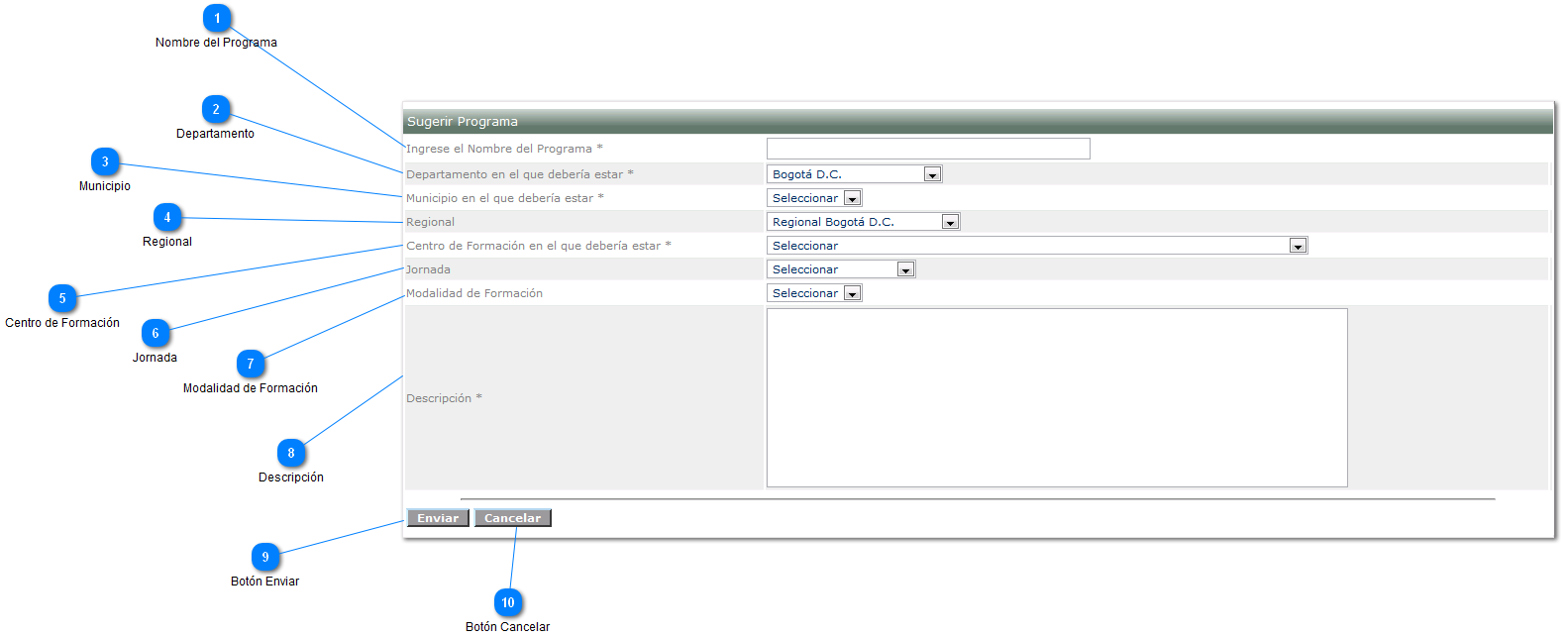Click the numbered marker 1 for Nombre del Programa
The height and width of the screenshot is (637, 1568).
point(217,19)
